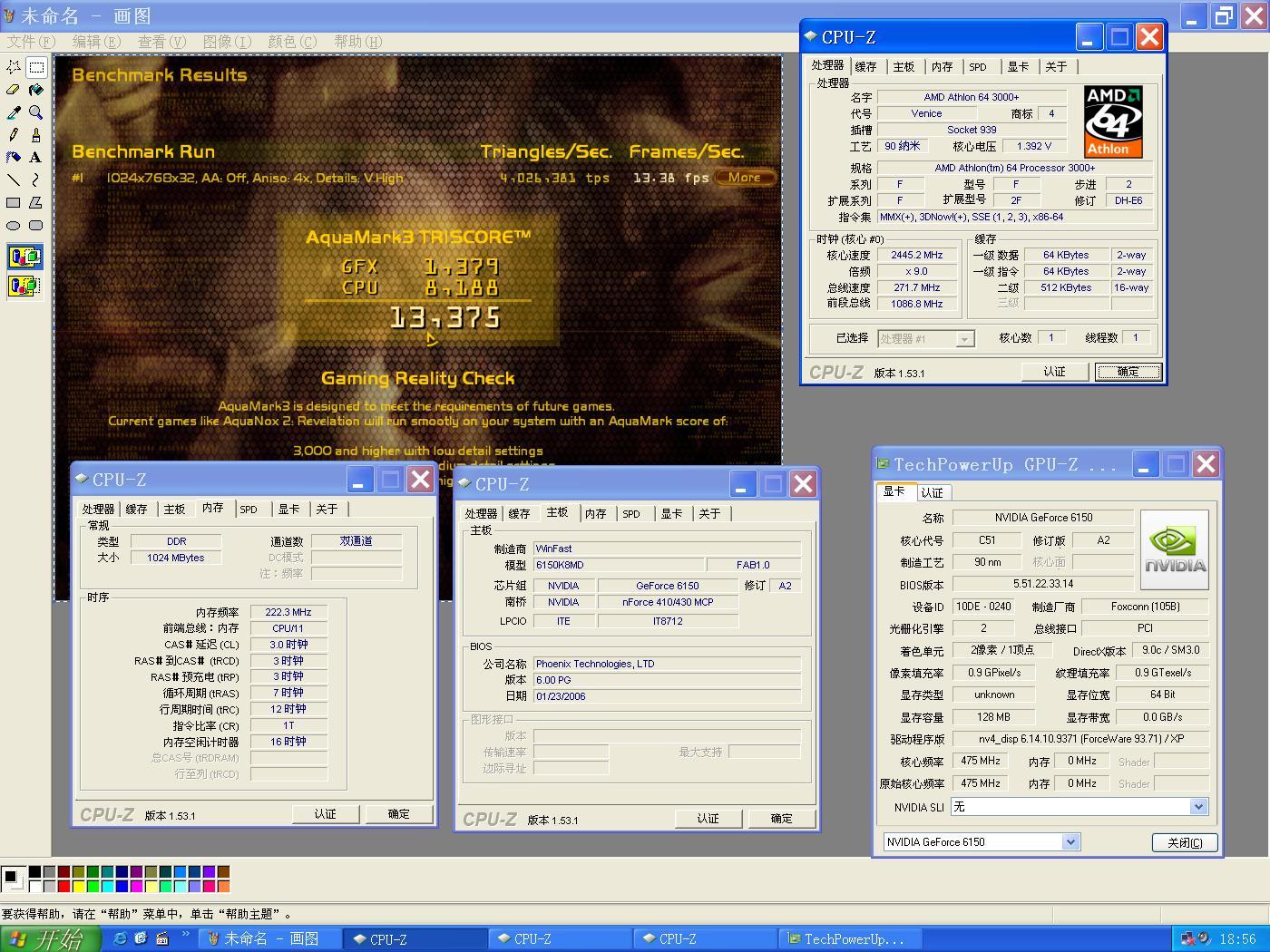The width and height of the screenshot is (1270, 952).
Task: Click the TechPowerUp taskbar button
Action: (850, 939)
